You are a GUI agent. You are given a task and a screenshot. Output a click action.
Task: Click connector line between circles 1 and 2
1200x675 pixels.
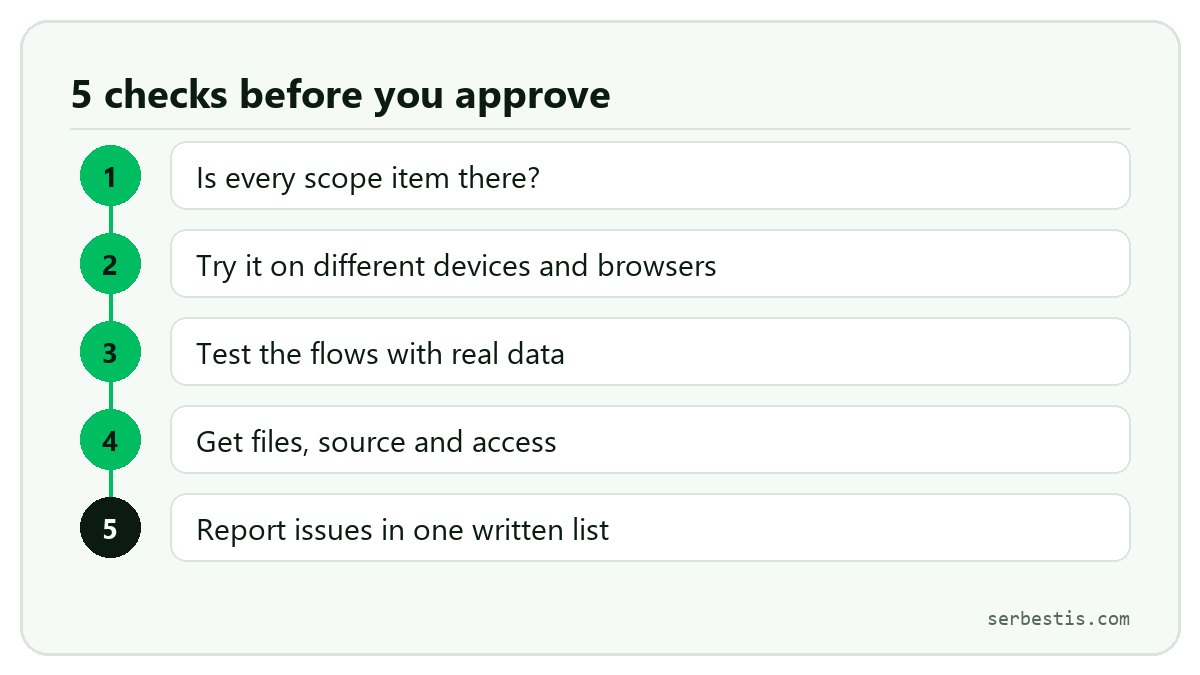[110, 220]
